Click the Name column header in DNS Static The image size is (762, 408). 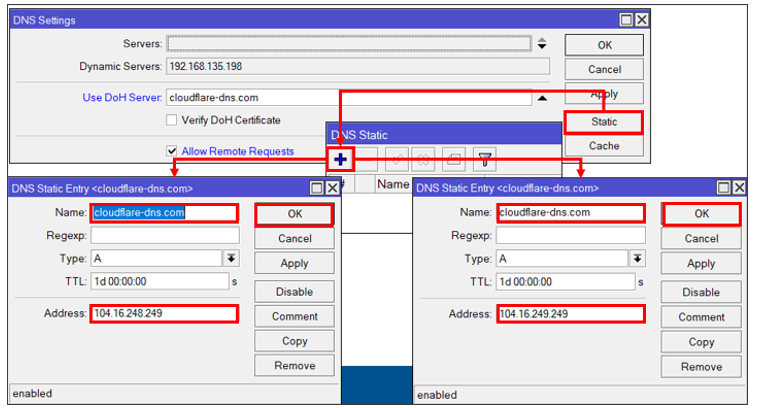click(x=394, y=184)
